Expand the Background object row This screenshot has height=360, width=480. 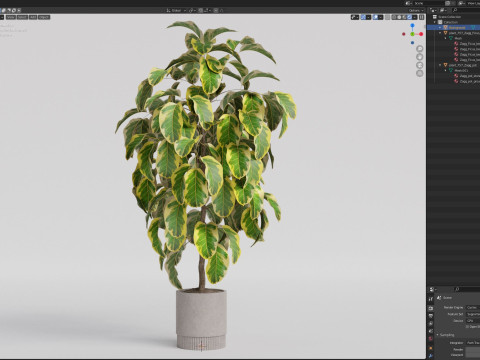pos(440,27)
